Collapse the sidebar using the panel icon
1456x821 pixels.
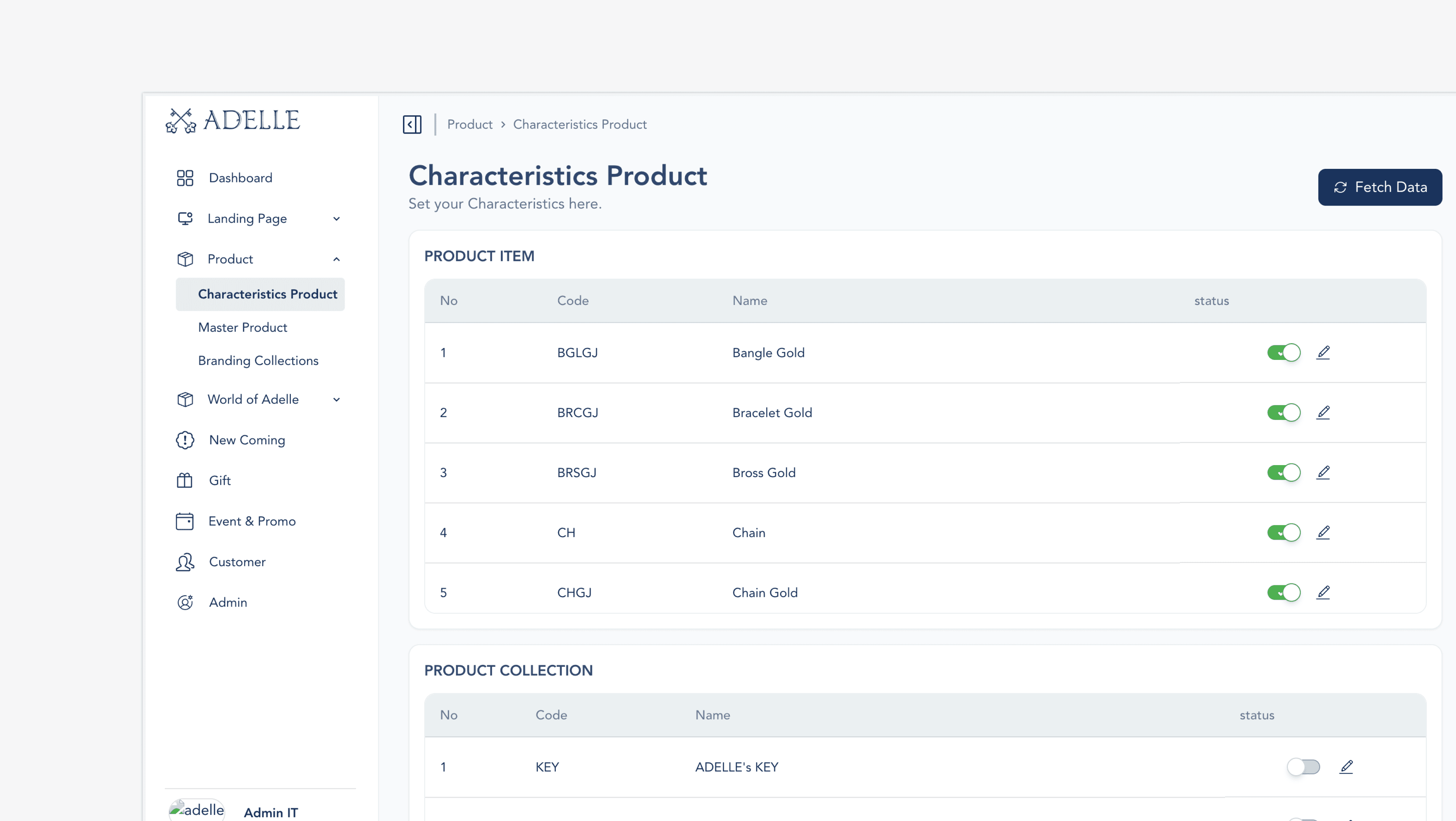click(412, 124)
